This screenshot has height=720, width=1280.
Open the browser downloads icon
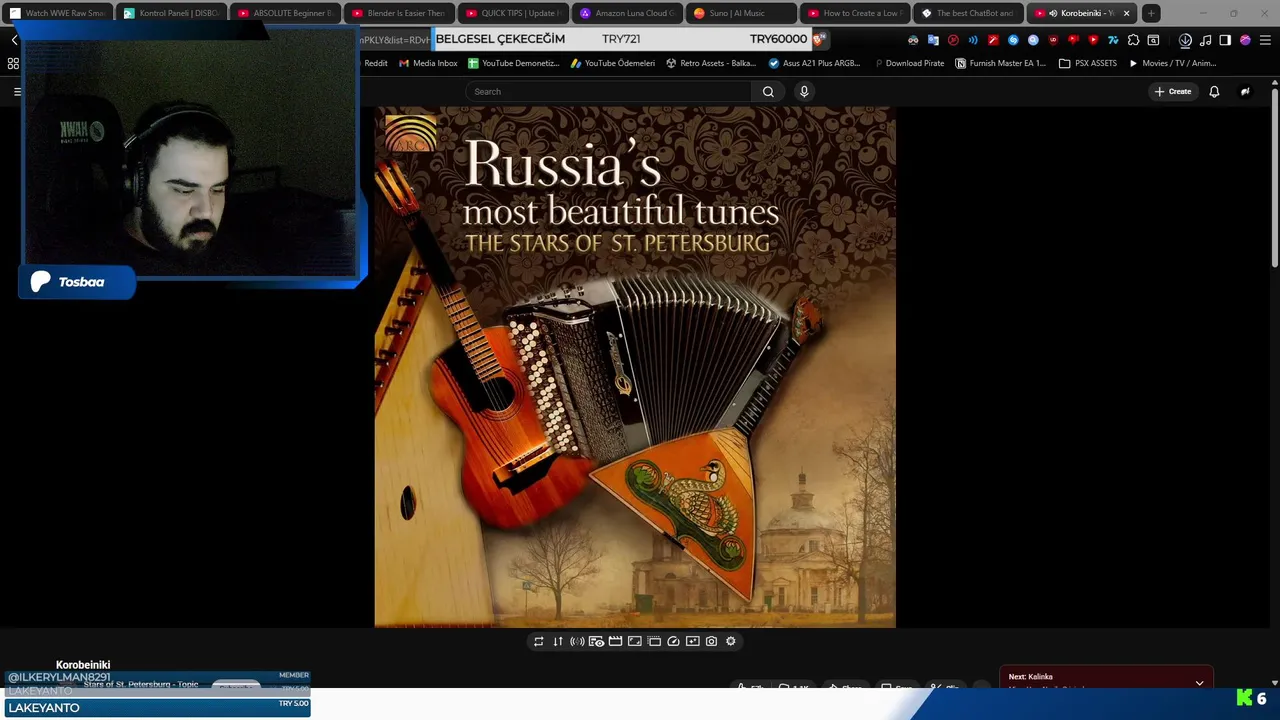pos(1185,40)
